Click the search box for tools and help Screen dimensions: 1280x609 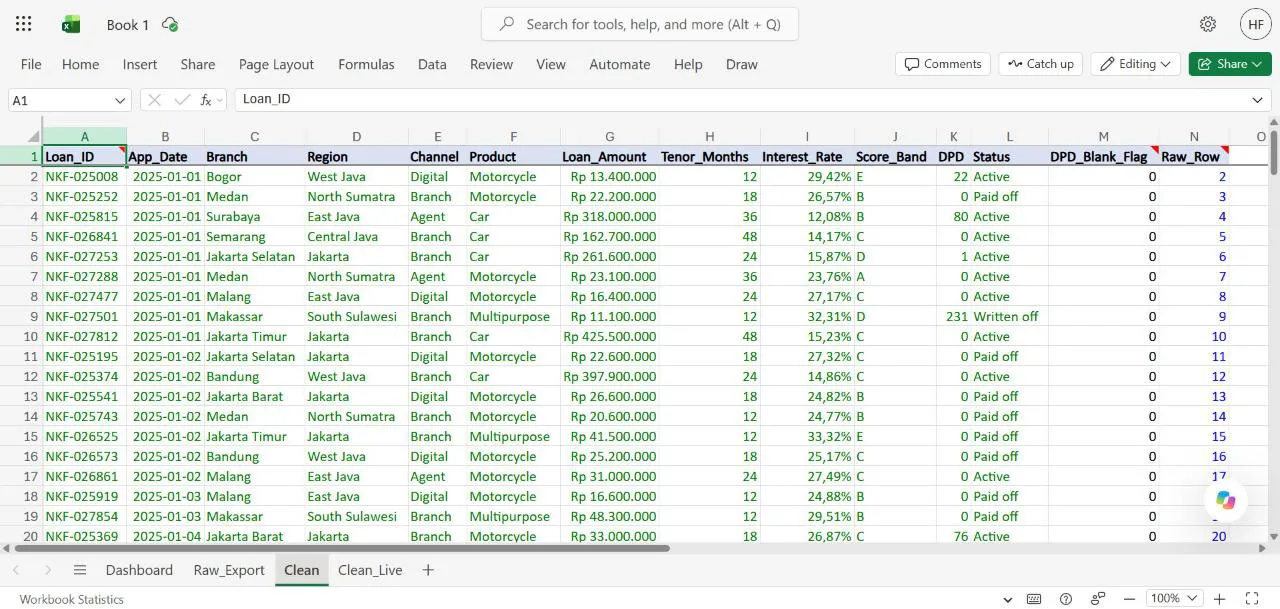pyautogui.click(x=640, y=24)
